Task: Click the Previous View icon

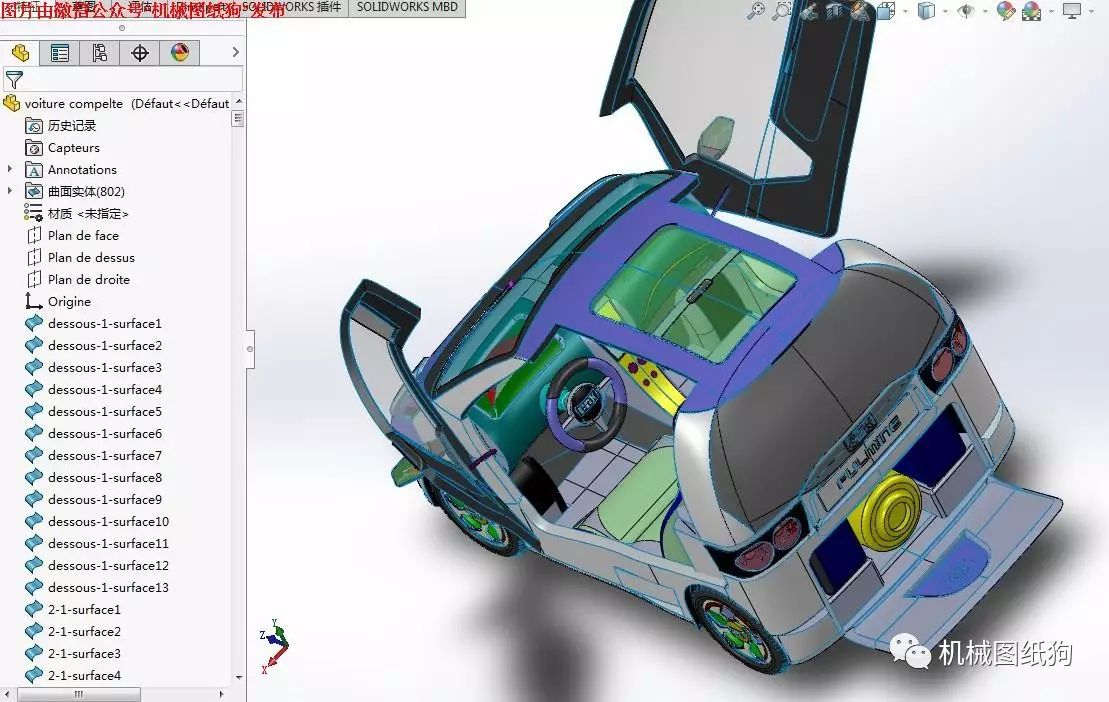Action: coord(808,11)
